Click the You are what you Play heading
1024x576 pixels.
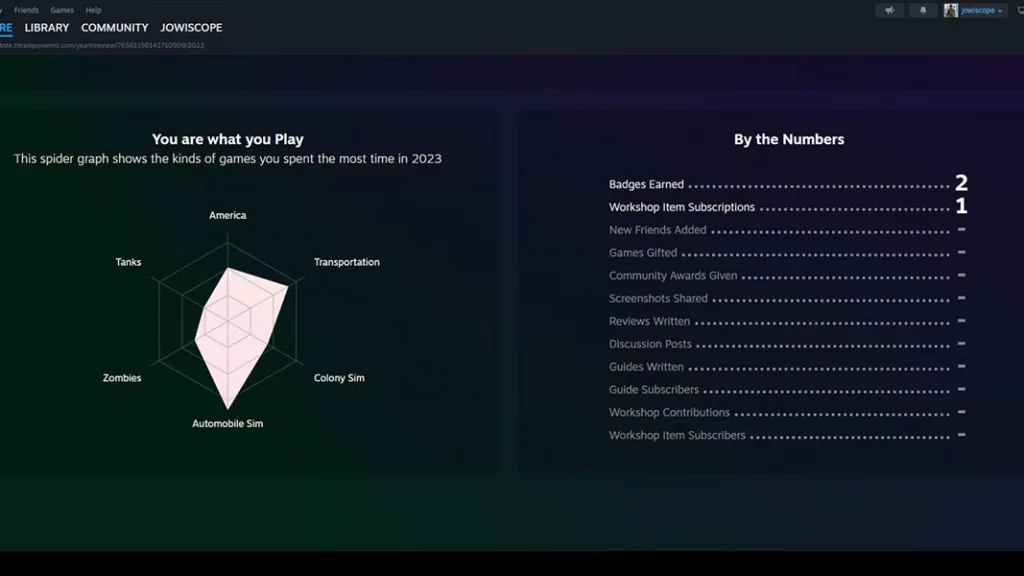[x=227, y=139]
